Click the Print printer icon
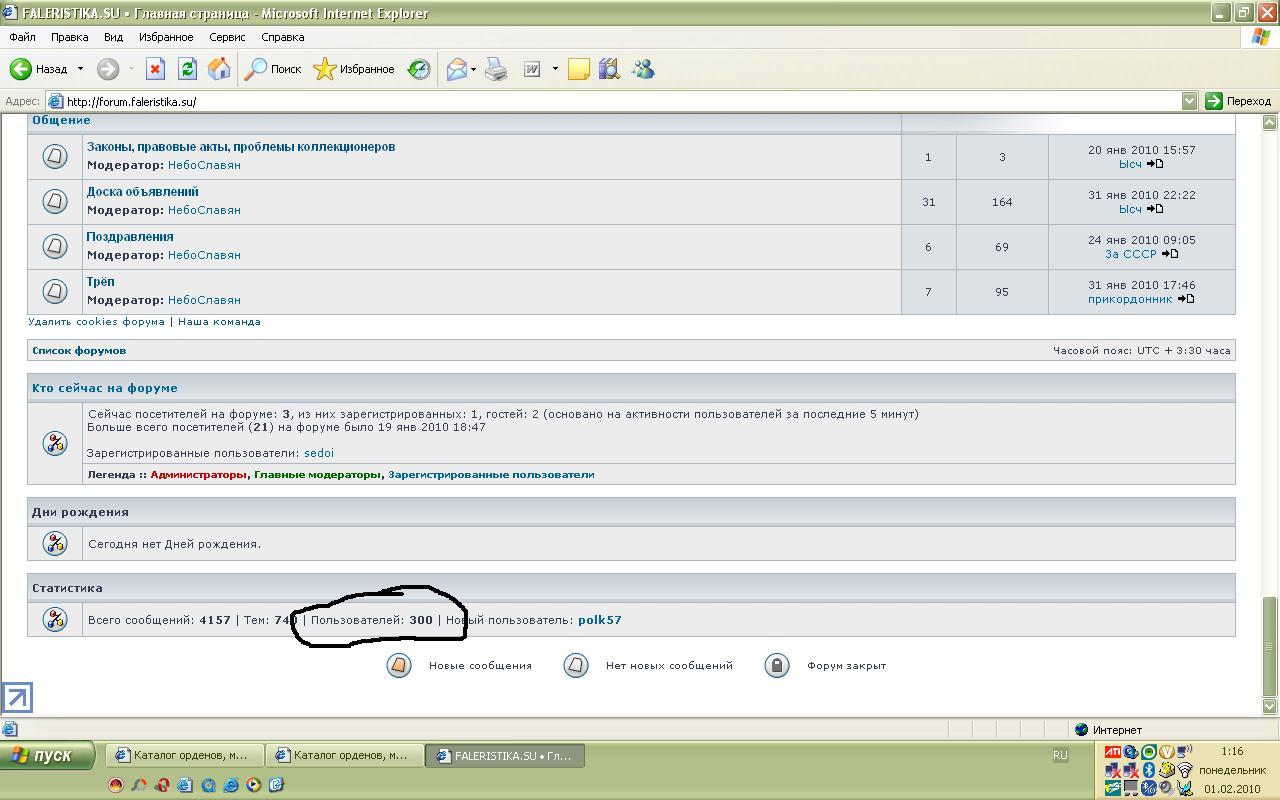The image size is (1280, 800). [x=496, y=69]
